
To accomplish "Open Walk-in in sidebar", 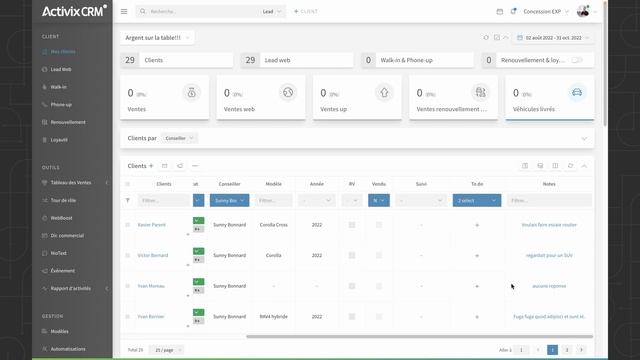I will [58, 87].
